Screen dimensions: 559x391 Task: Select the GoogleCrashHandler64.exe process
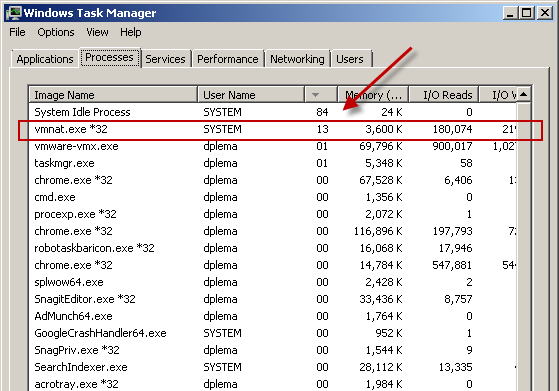pyautogui.click(x=273, y=333)
